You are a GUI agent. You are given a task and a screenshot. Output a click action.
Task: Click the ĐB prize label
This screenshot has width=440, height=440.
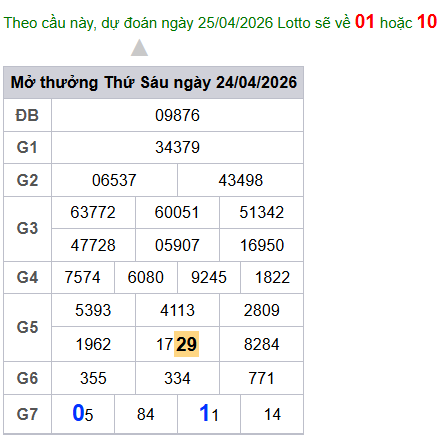tap(27, 115)
